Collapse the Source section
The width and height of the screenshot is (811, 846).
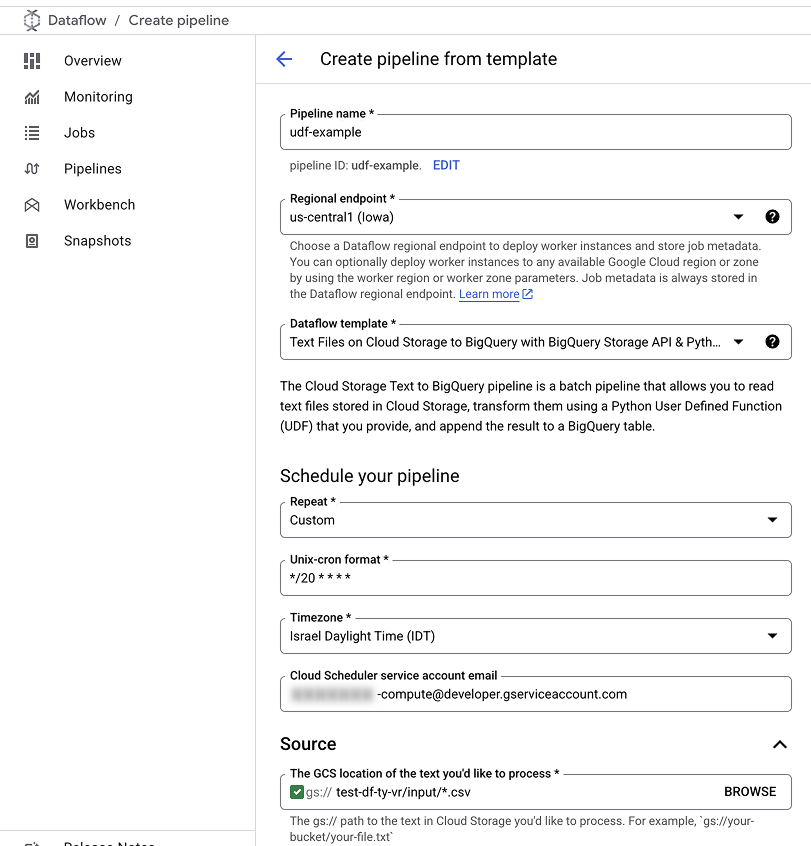tap(780, 744)
